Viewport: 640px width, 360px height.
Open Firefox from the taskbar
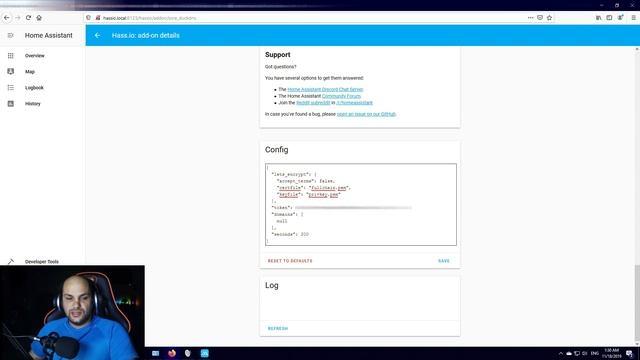click(x=172, y=353)
